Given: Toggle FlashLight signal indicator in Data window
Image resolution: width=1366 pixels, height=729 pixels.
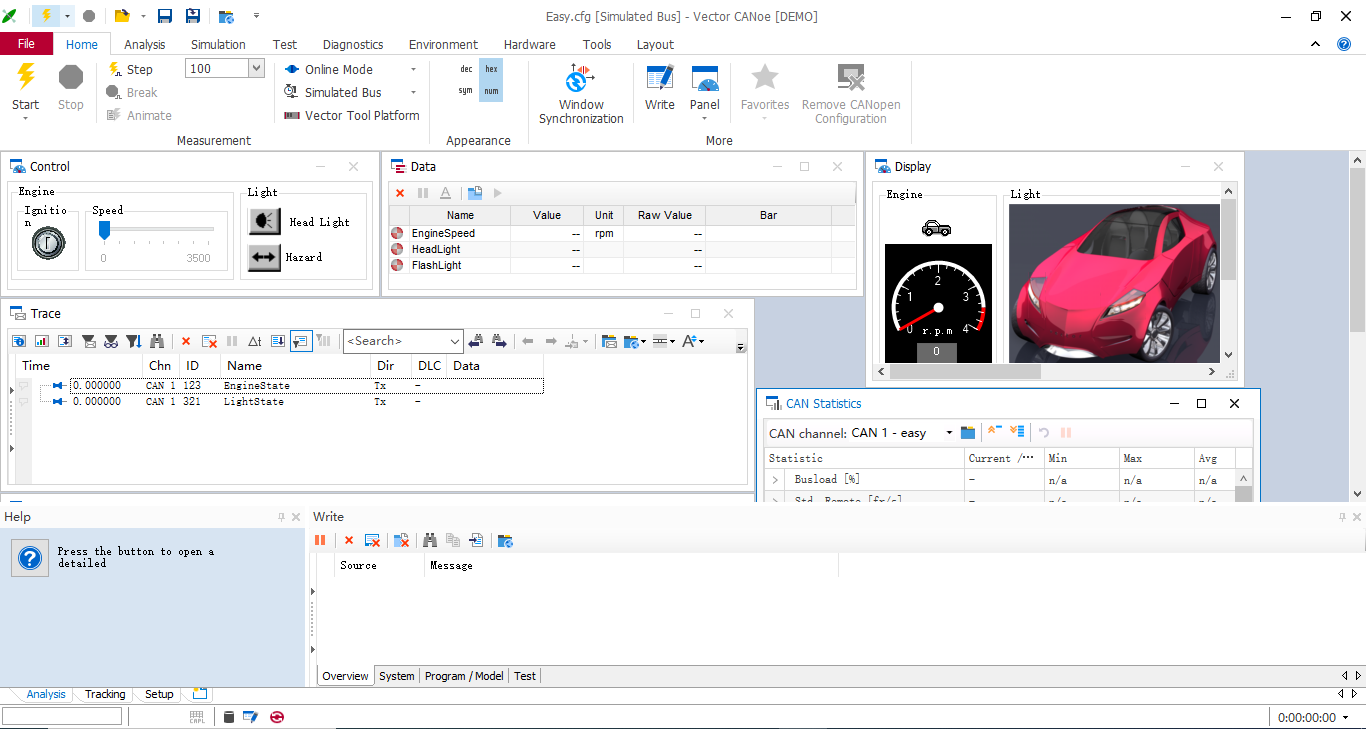Looking at the screenshot, I should tap(397, 265).
